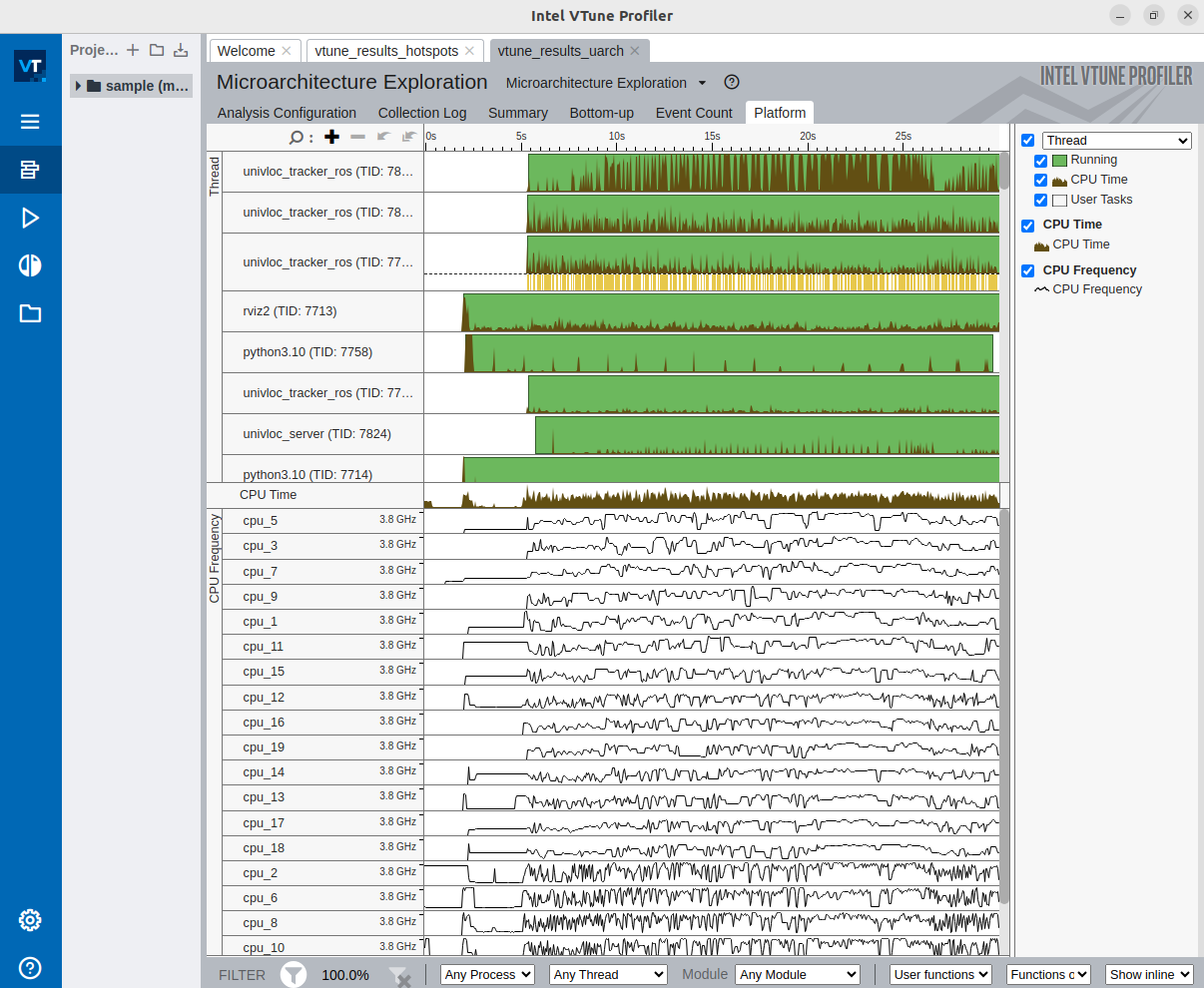Click the zoom in icon on timeline toolbar

tap(332, 137)
